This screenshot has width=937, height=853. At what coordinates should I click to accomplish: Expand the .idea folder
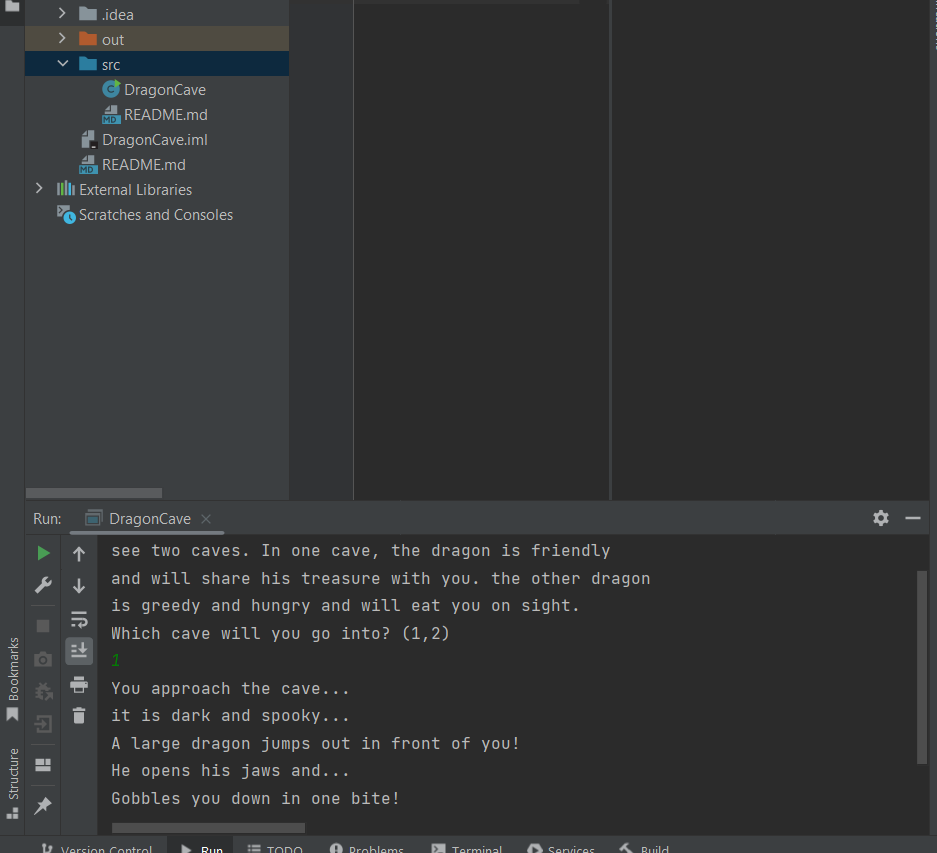coord(62,13)
